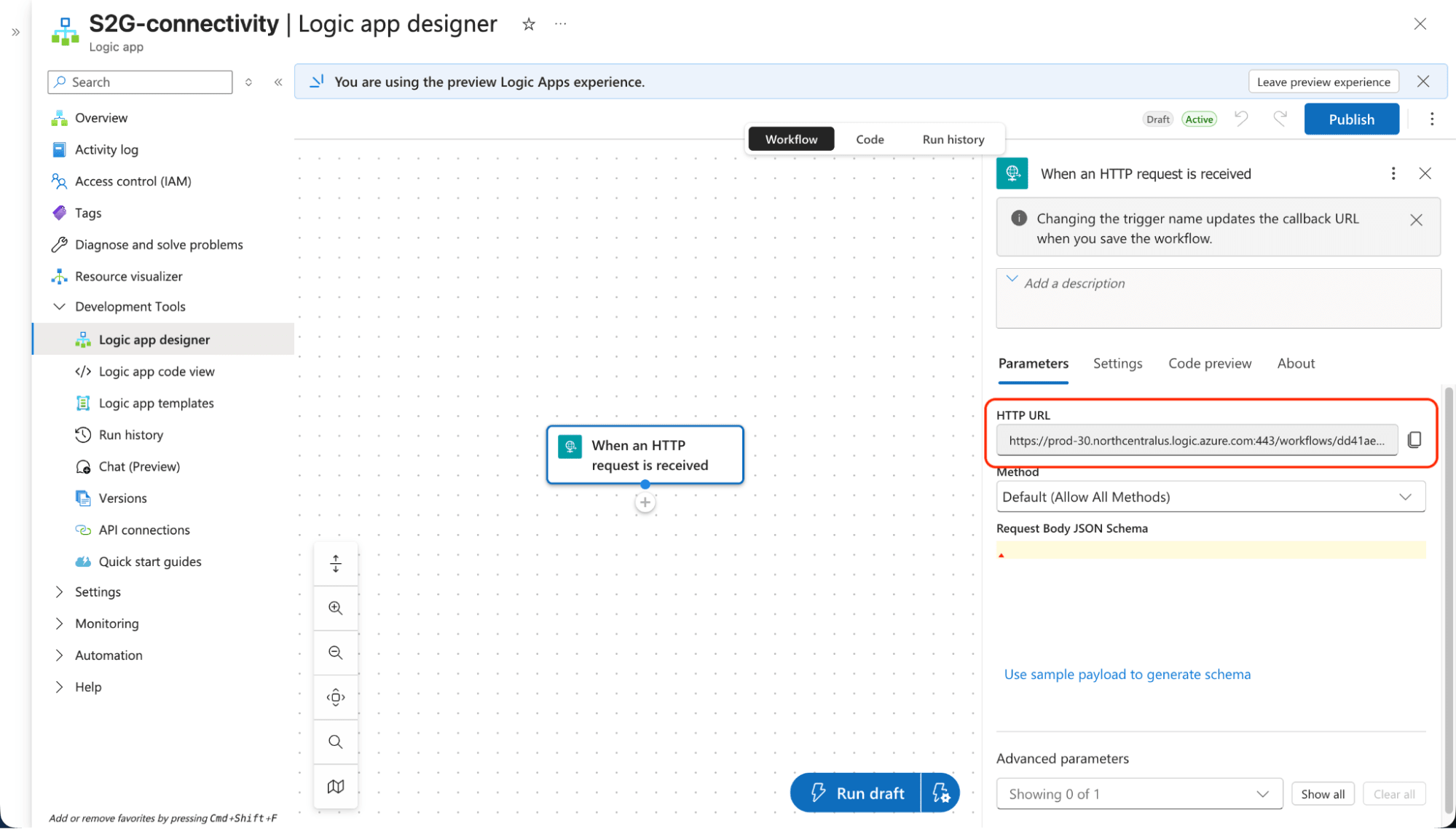Expand the Monitoring section
Viewport: 1456px width, 829px height.
click(60, 624)
